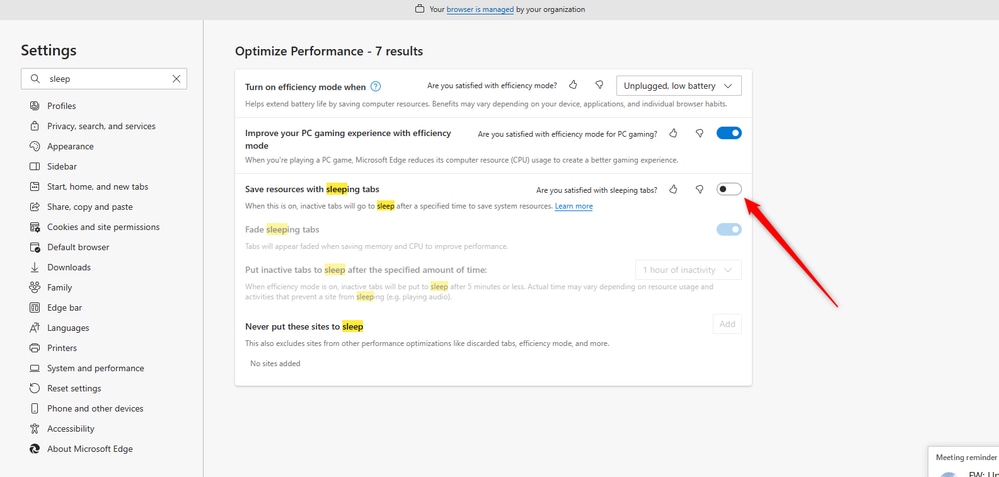This screenshot has height=477, width=999.
Task: Click the Settings heading in sidebar
Action: click(48, 50)
